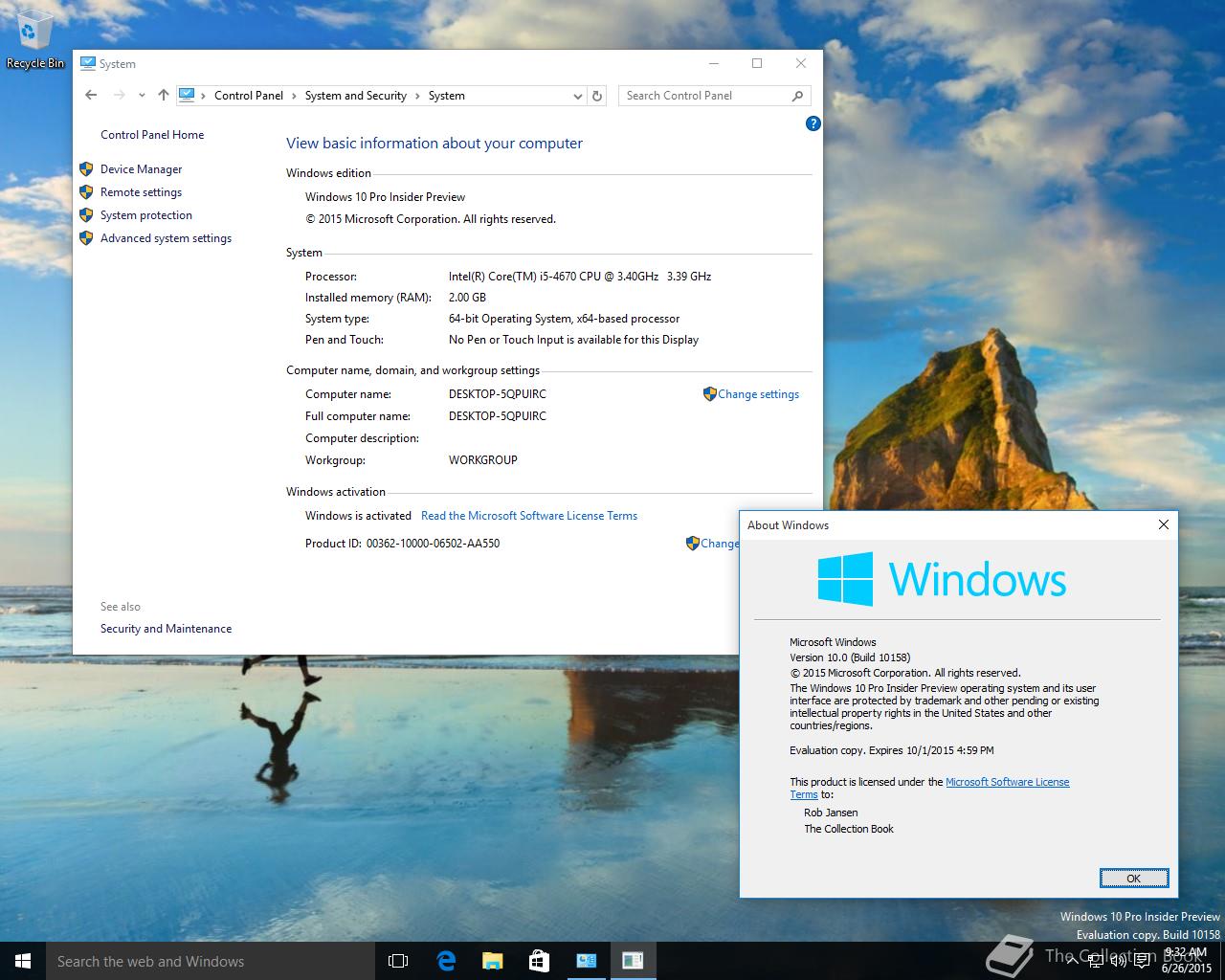
Task: Select System and Security breadcrumb
Action: 356,96
